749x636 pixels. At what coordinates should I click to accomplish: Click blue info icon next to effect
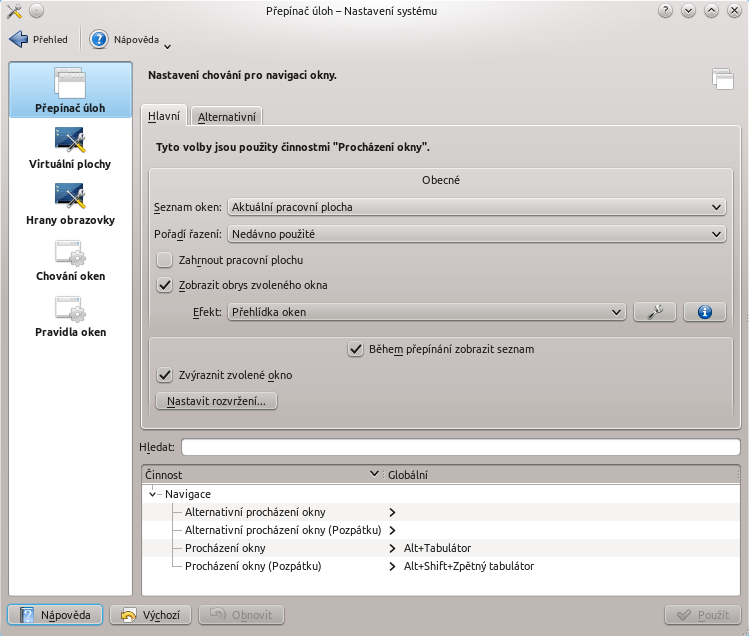tap(705, 312)
